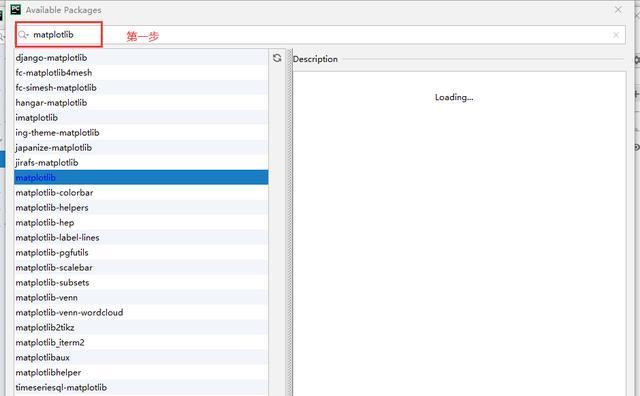Click the search magnifier icon
The width and height of the screenshot is (640, 396).
(x=23, y=35)
